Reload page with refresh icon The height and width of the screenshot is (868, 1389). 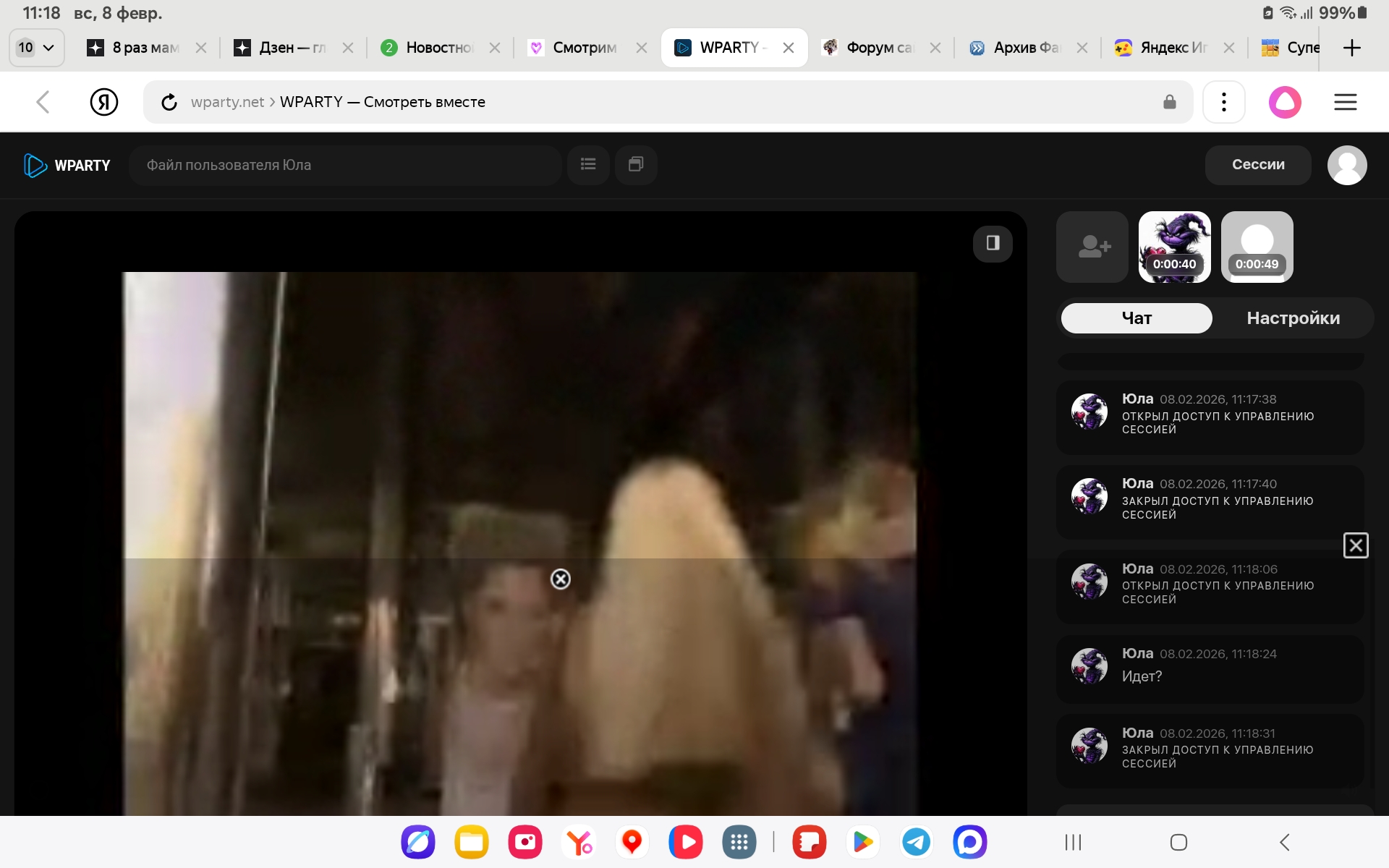[169, 102]
